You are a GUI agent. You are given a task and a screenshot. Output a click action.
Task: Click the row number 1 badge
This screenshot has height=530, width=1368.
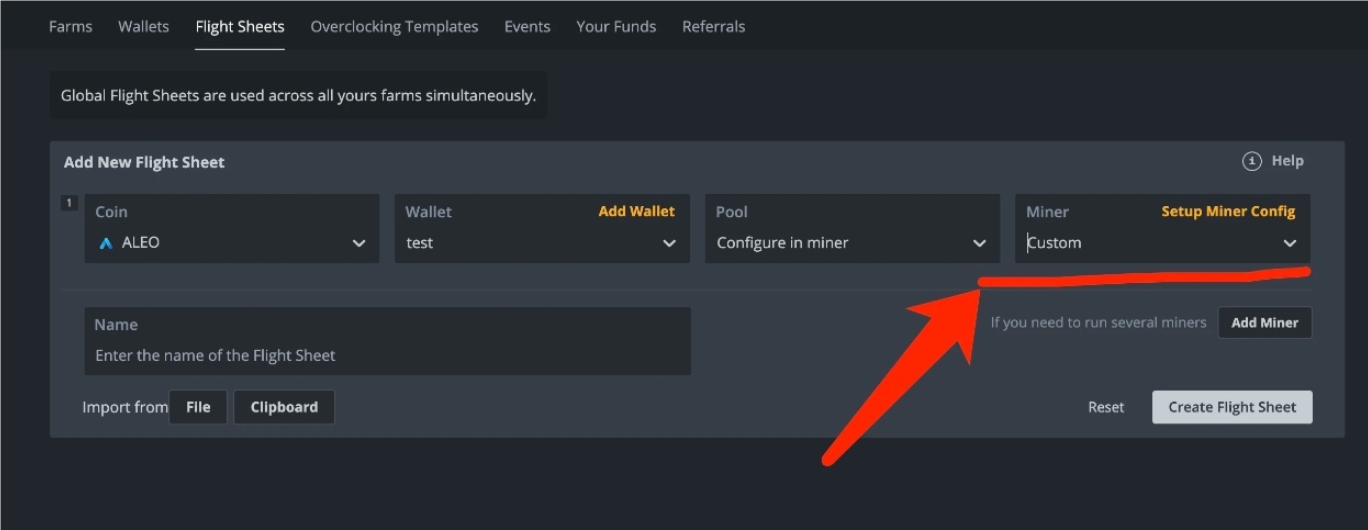(69, 203)
